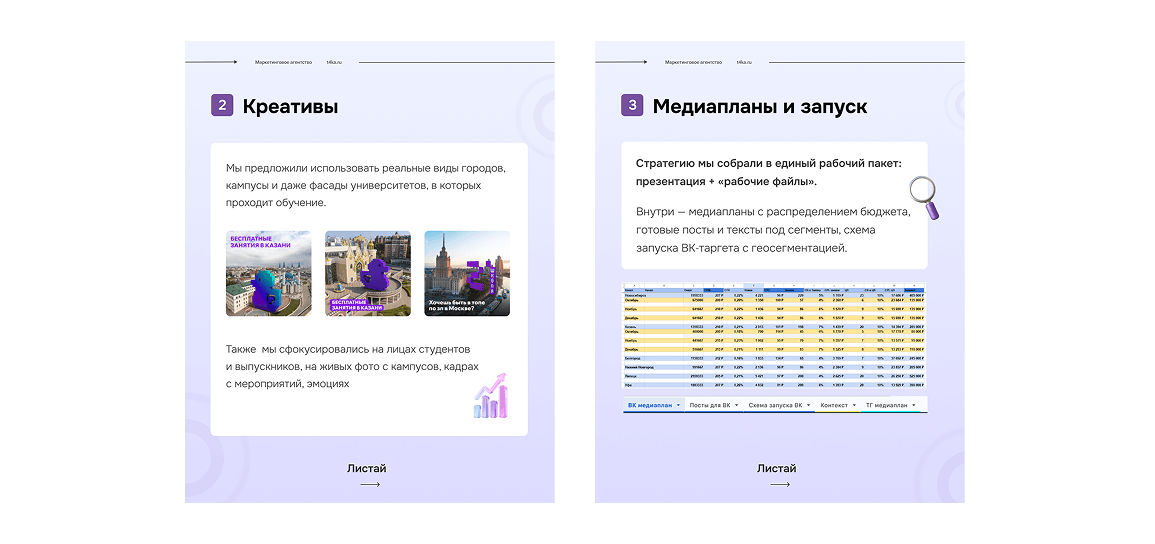
Task: Select the Белгород row in the spreadsheet
Action: (x=774, y=358)
